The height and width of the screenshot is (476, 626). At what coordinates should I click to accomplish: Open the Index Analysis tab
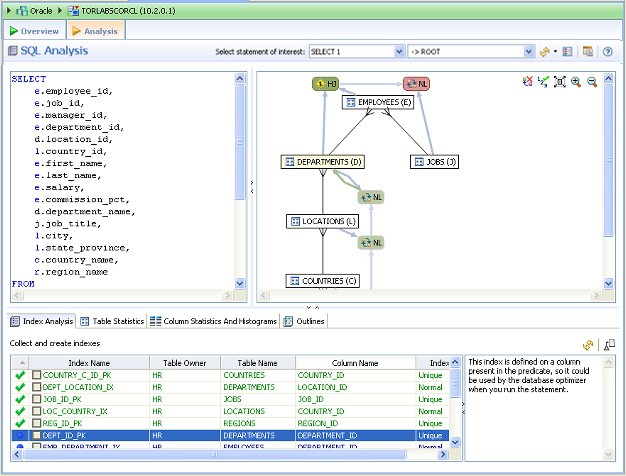[x=42, y=321]
